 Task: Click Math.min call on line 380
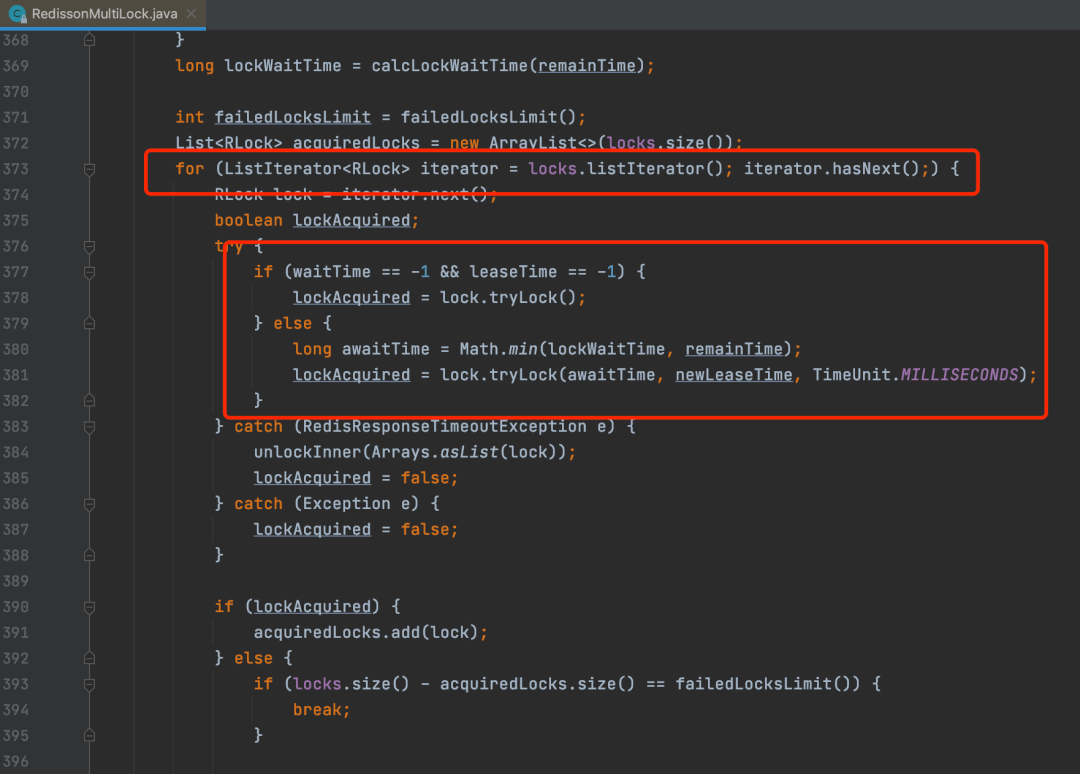(x=498, y=349)
